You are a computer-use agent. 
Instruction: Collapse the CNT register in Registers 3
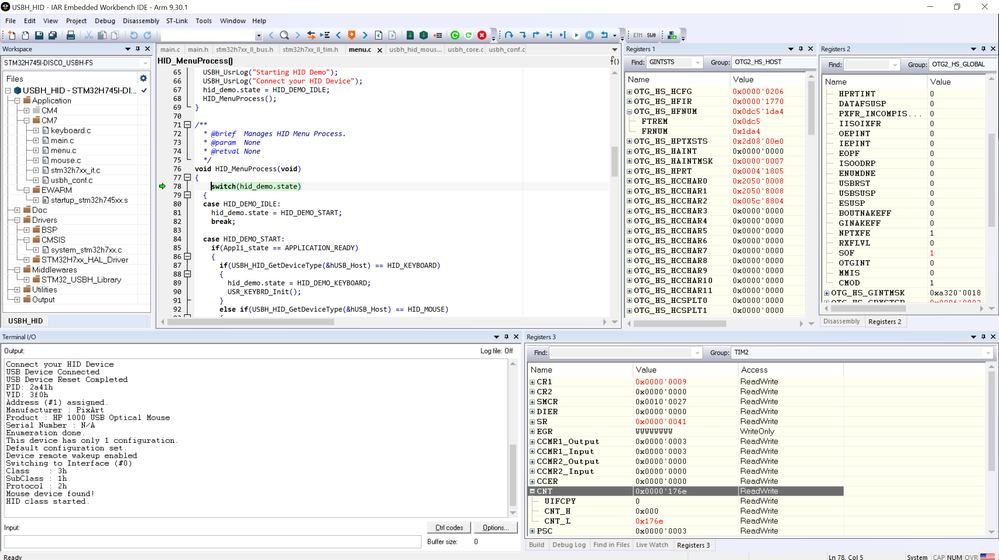[x=533, y=491]
